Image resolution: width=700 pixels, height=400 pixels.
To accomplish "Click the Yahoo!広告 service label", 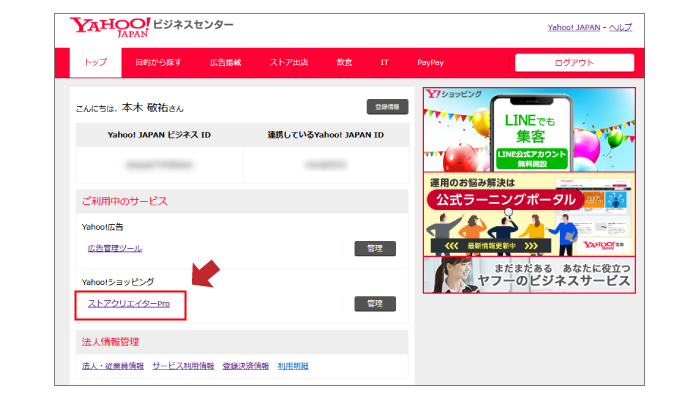I will click(102, 227).
